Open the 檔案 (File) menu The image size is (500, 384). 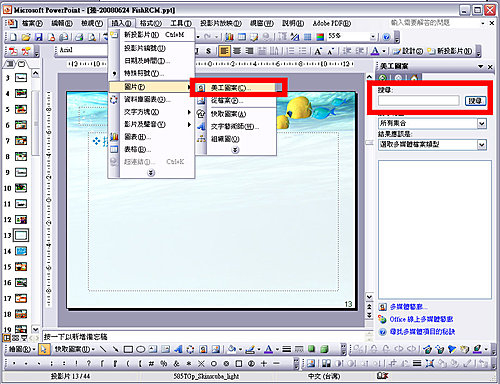pyautogui.click(x=32, y=23)
